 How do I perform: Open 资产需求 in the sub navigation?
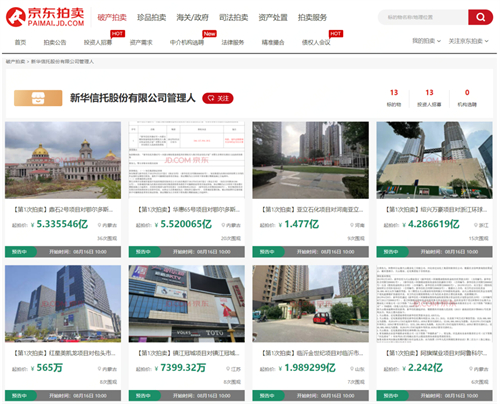click(x=141, y=42)
